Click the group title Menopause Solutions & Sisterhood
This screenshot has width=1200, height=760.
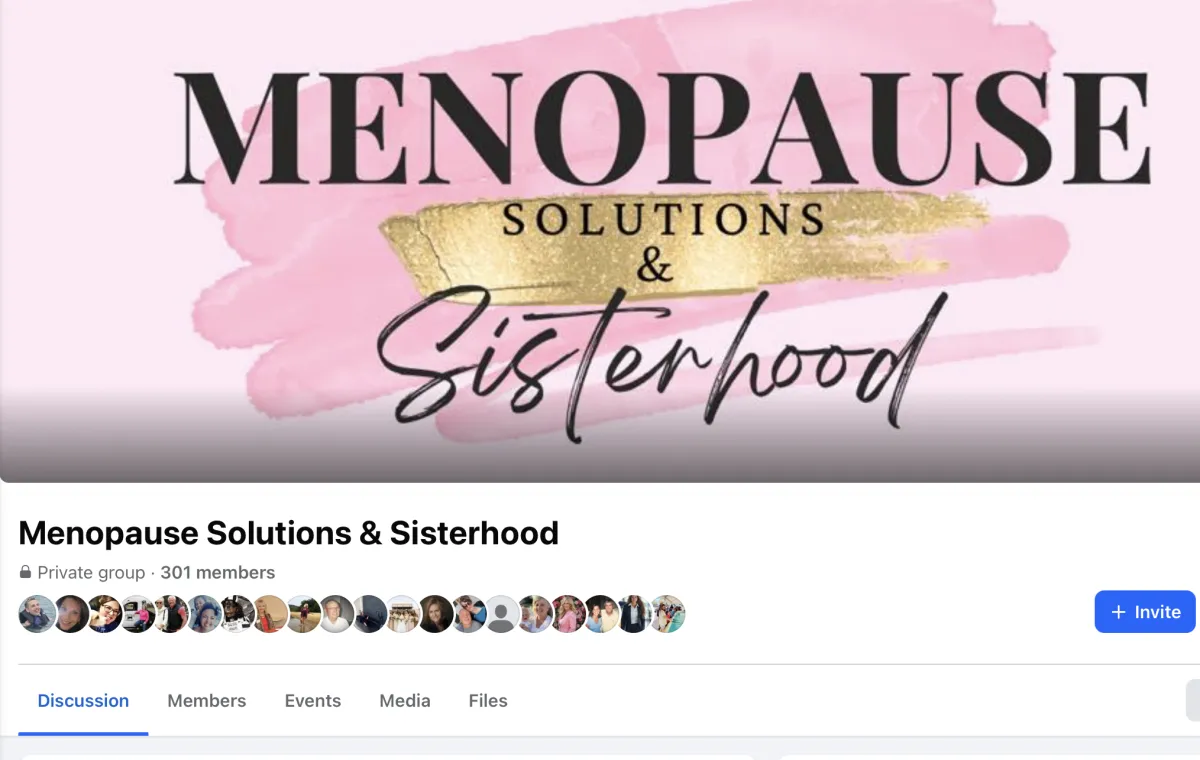(288, 533)
